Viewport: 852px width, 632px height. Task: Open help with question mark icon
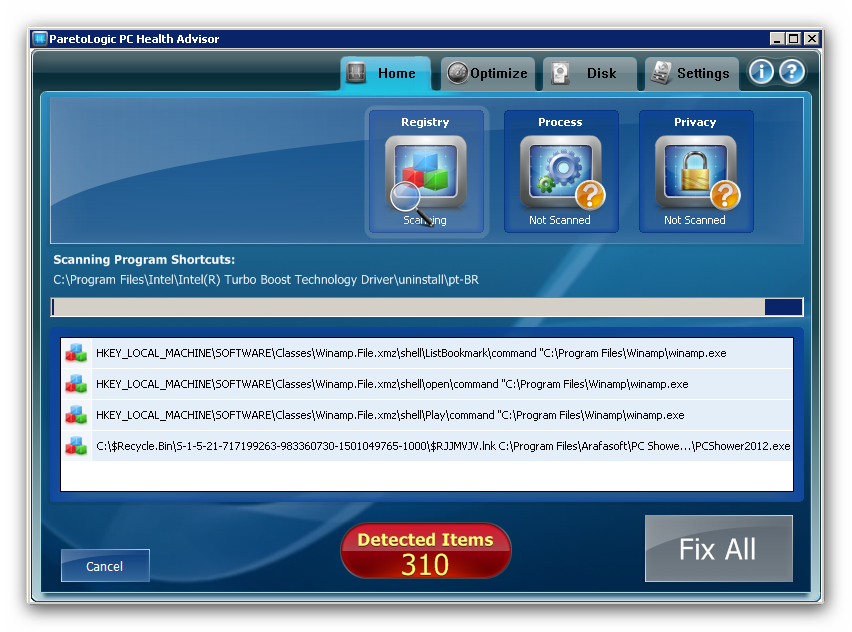click(x=792, y=72)
